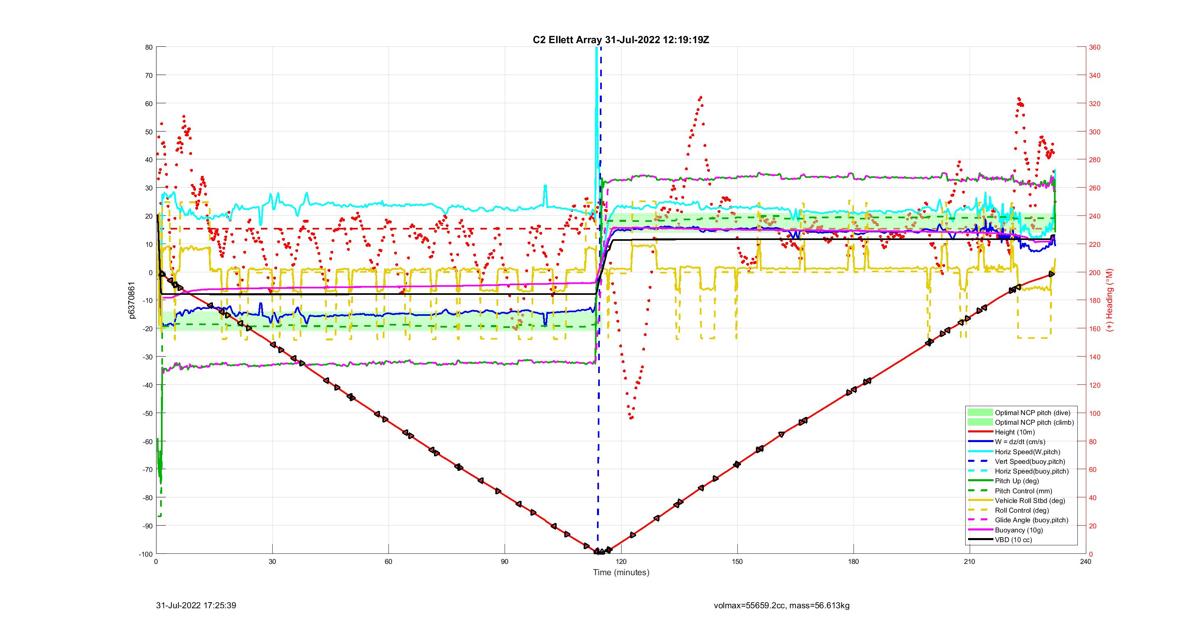Click the last triangle marker at climb end
The width and height of the screenshot is (1200, 622).
[x=1052, y=272]
